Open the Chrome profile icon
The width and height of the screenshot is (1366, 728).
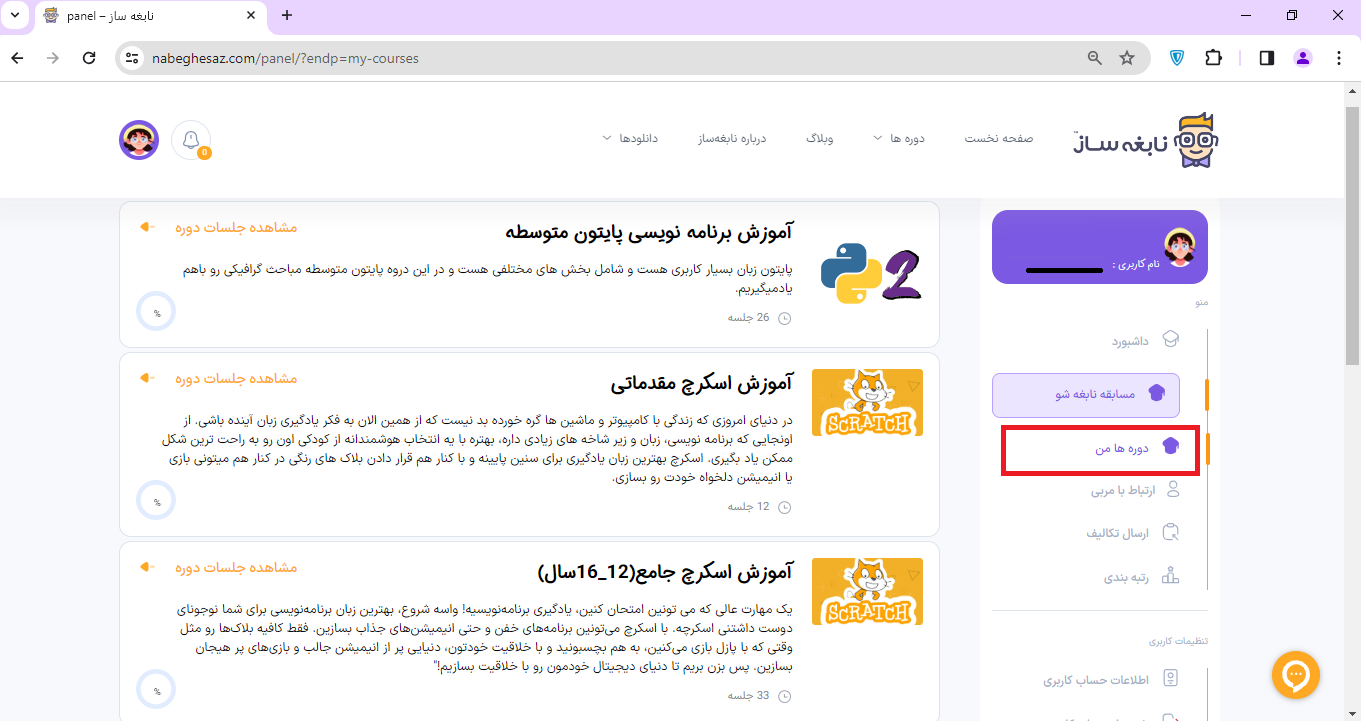1302,58
